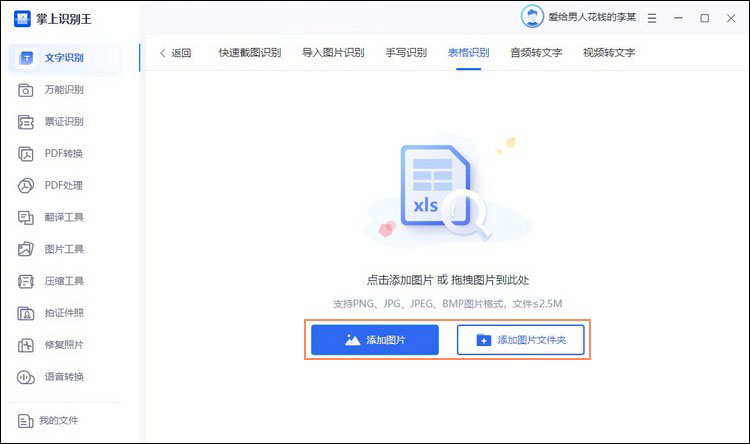Open 票证识别 via its sidebar icon
The image size is (750, 444).
coord(25,122)
